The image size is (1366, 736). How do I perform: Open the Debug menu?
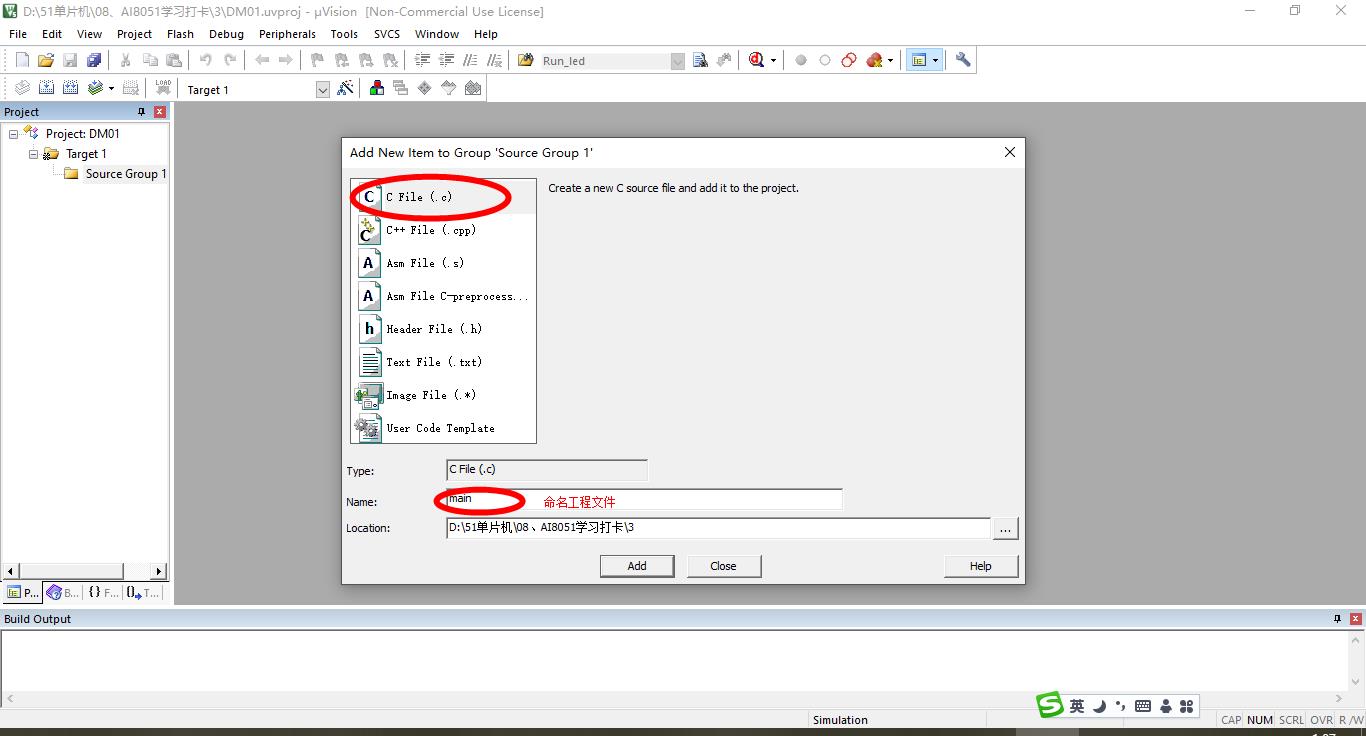(226, 33)
